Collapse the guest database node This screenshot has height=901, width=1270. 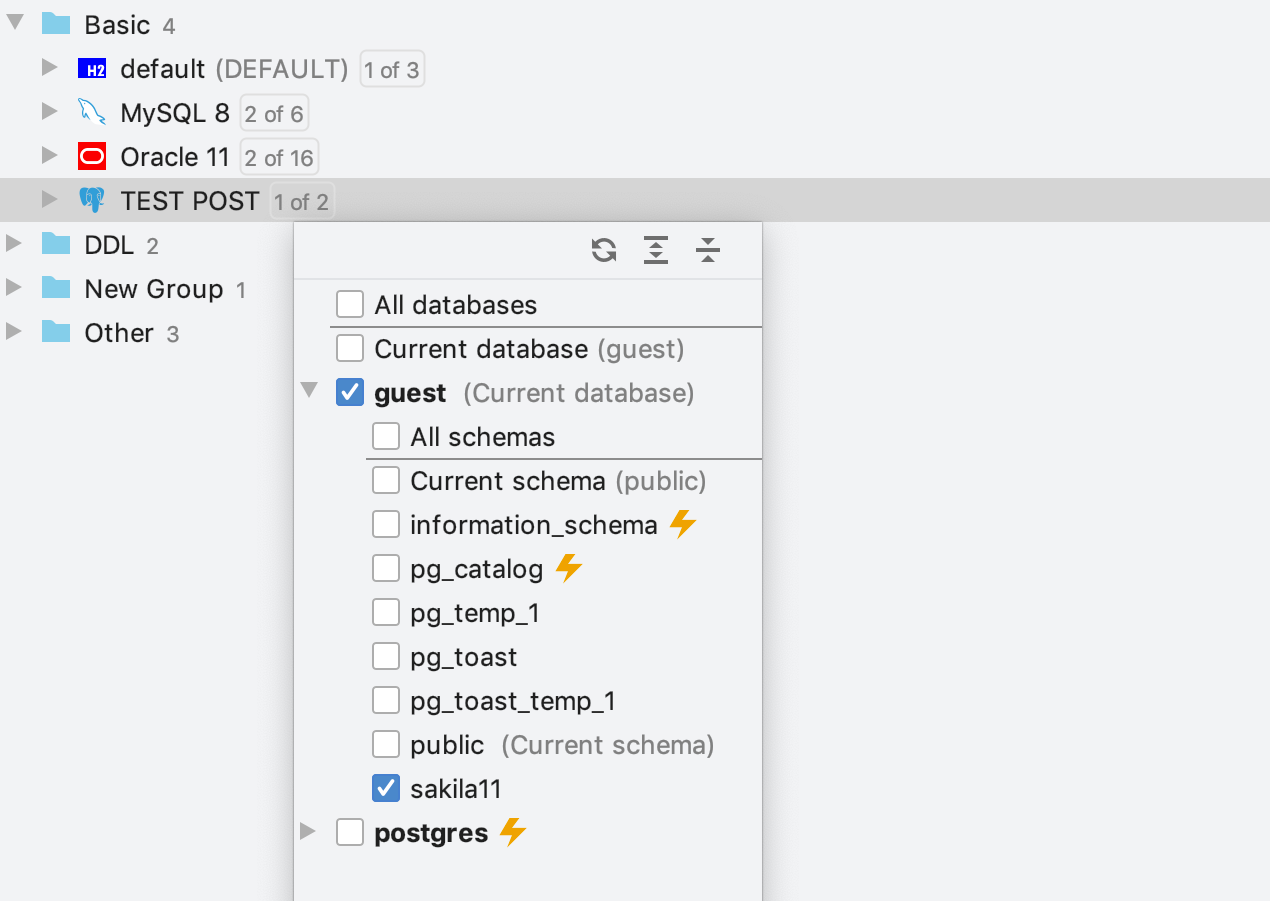tap(308, 391)
